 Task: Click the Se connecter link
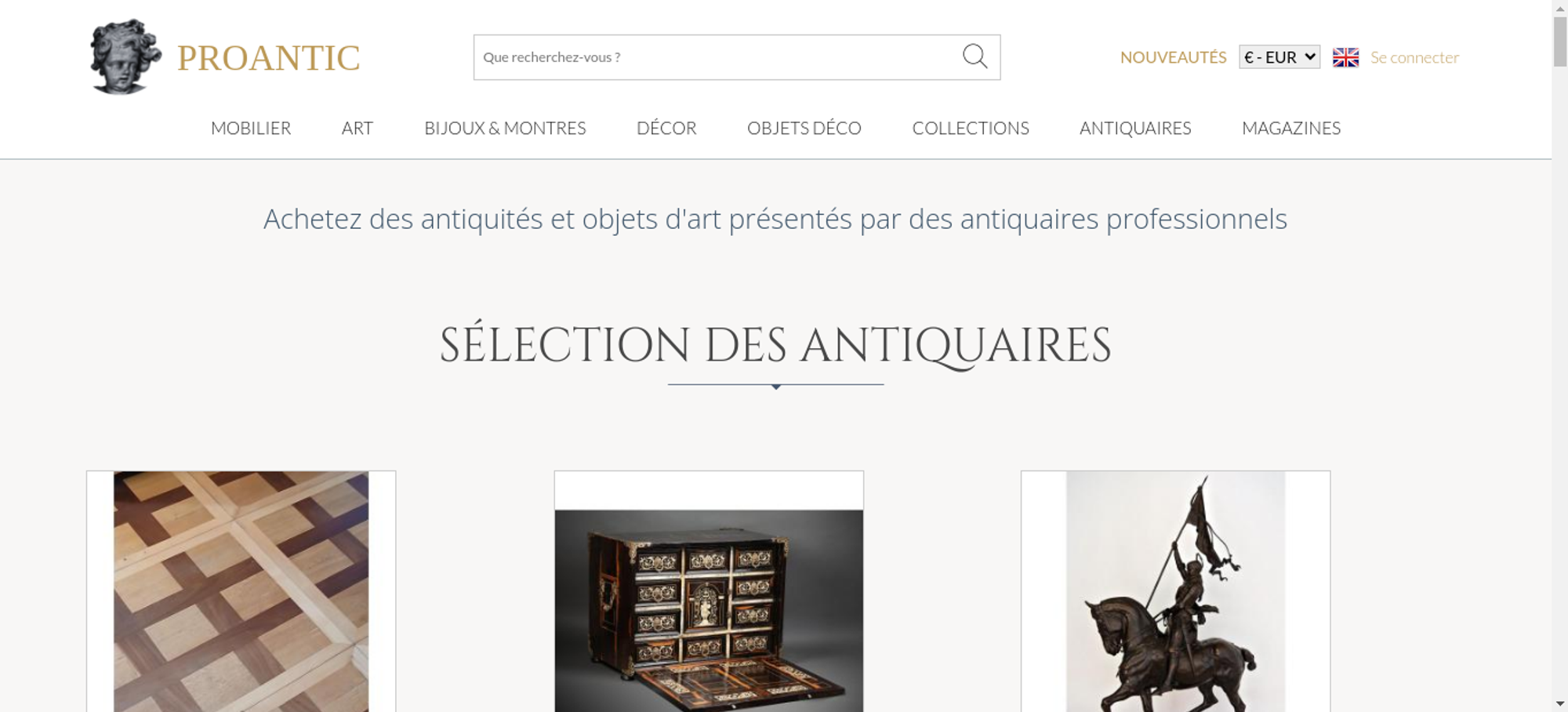click(x=1414, y=57)
